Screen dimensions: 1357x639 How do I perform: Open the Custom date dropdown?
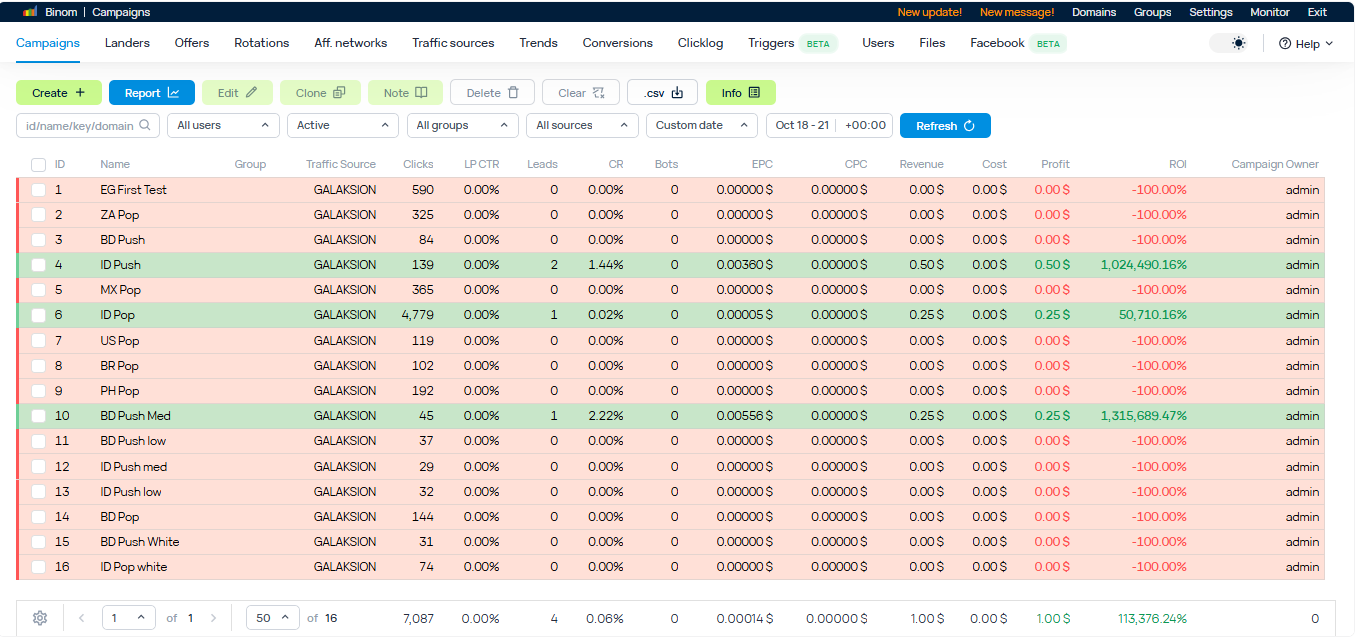[702, 125]
